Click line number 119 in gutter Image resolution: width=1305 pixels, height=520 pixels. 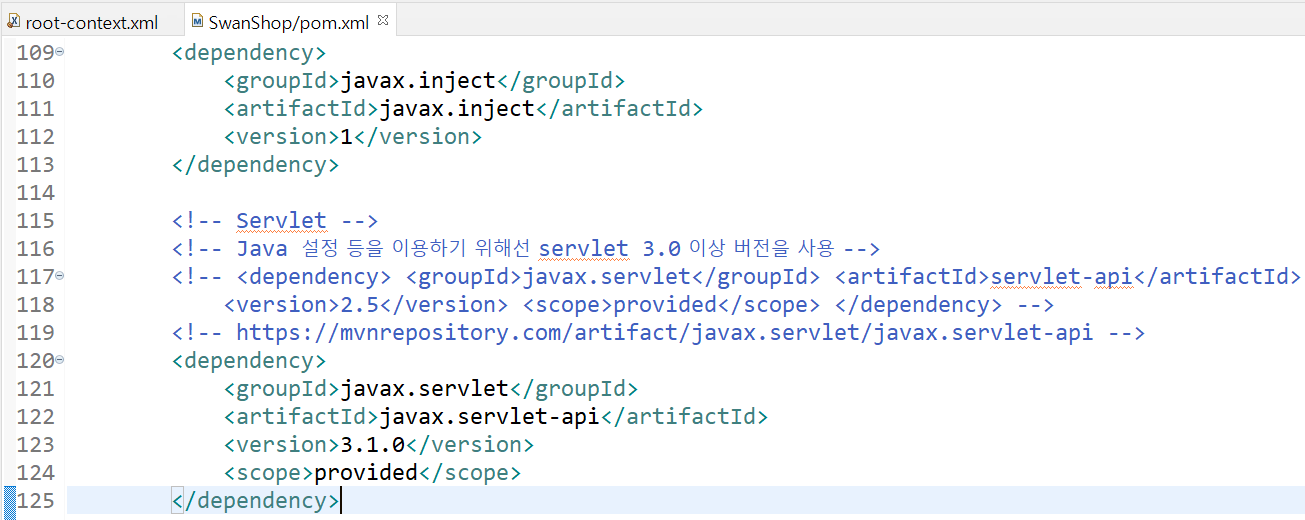tap(36, 332)
